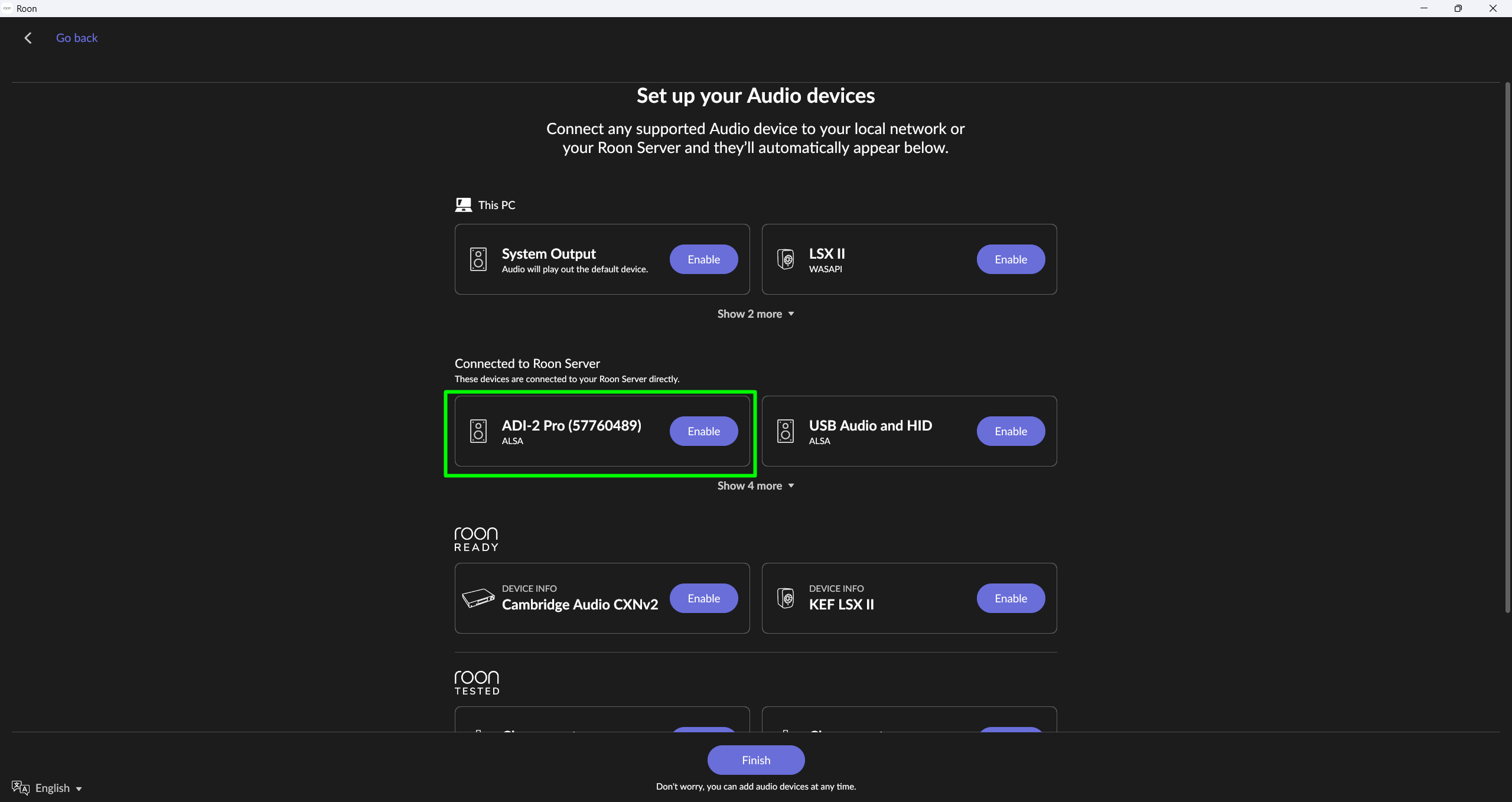
Task: Click the USB Audio and HID speaker icon
Action: (x=786, y=431)
